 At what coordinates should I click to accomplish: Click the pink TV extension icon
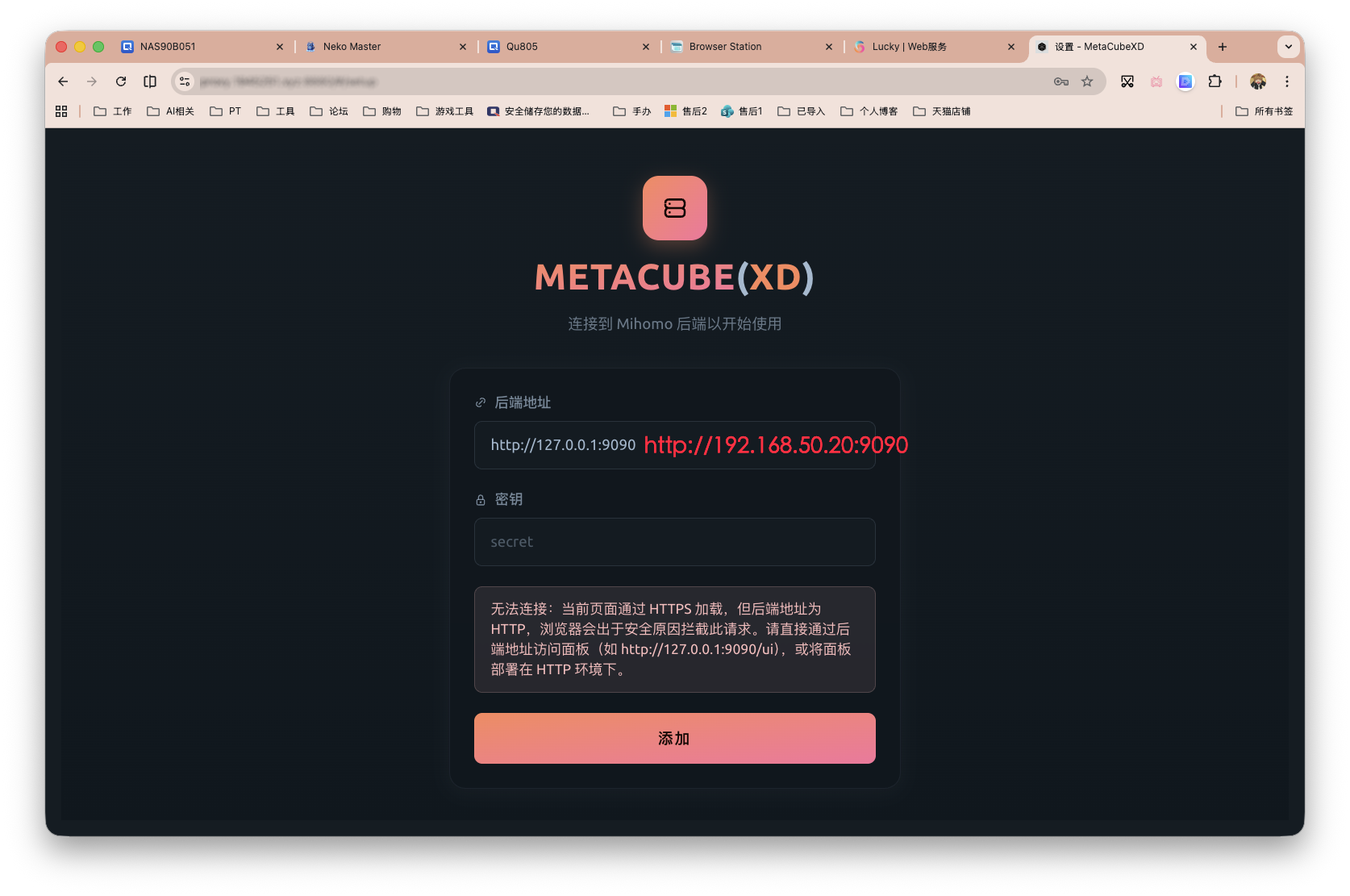1156,81
